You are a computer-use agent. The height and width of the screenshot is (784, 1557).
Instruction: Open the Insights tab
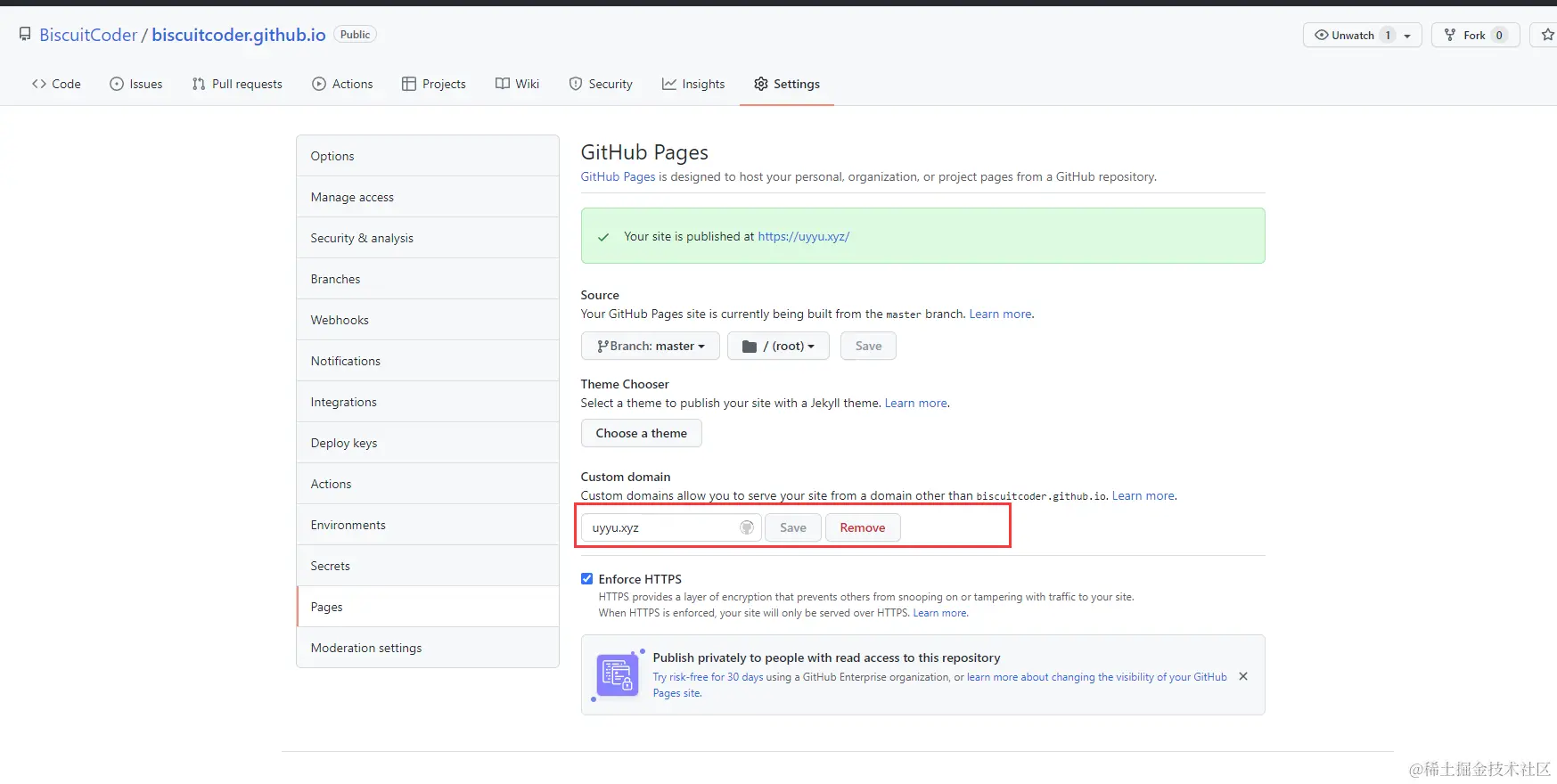(x=693, y=84)
